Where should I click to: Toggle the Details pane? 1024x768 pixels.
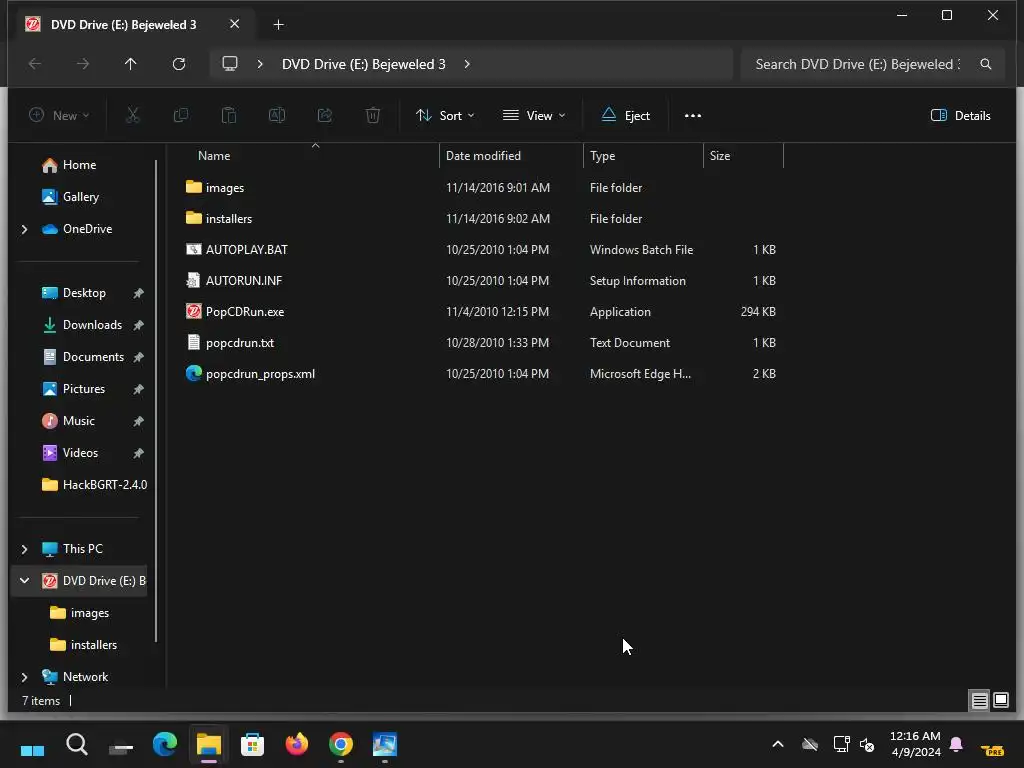tap(961, 116)
